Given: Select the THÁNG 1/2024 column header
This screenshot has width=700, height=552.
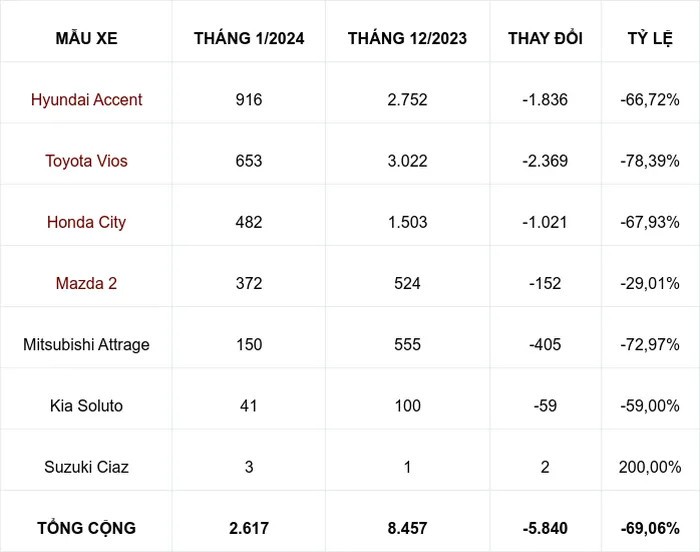Looking at the screenshot, I should (x=249, y=39).
